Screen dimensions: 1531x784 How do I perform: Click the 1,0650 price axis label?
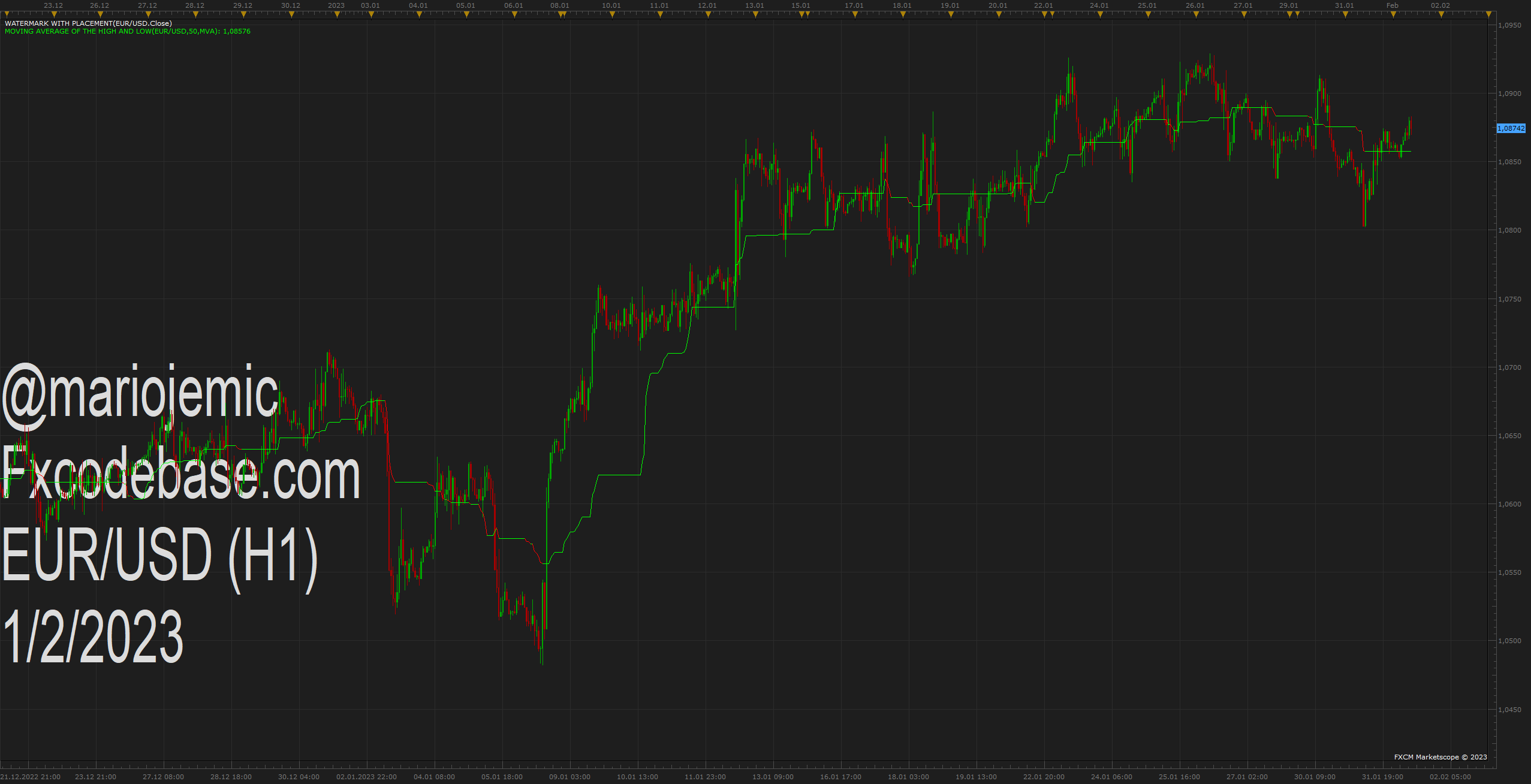1509,436
